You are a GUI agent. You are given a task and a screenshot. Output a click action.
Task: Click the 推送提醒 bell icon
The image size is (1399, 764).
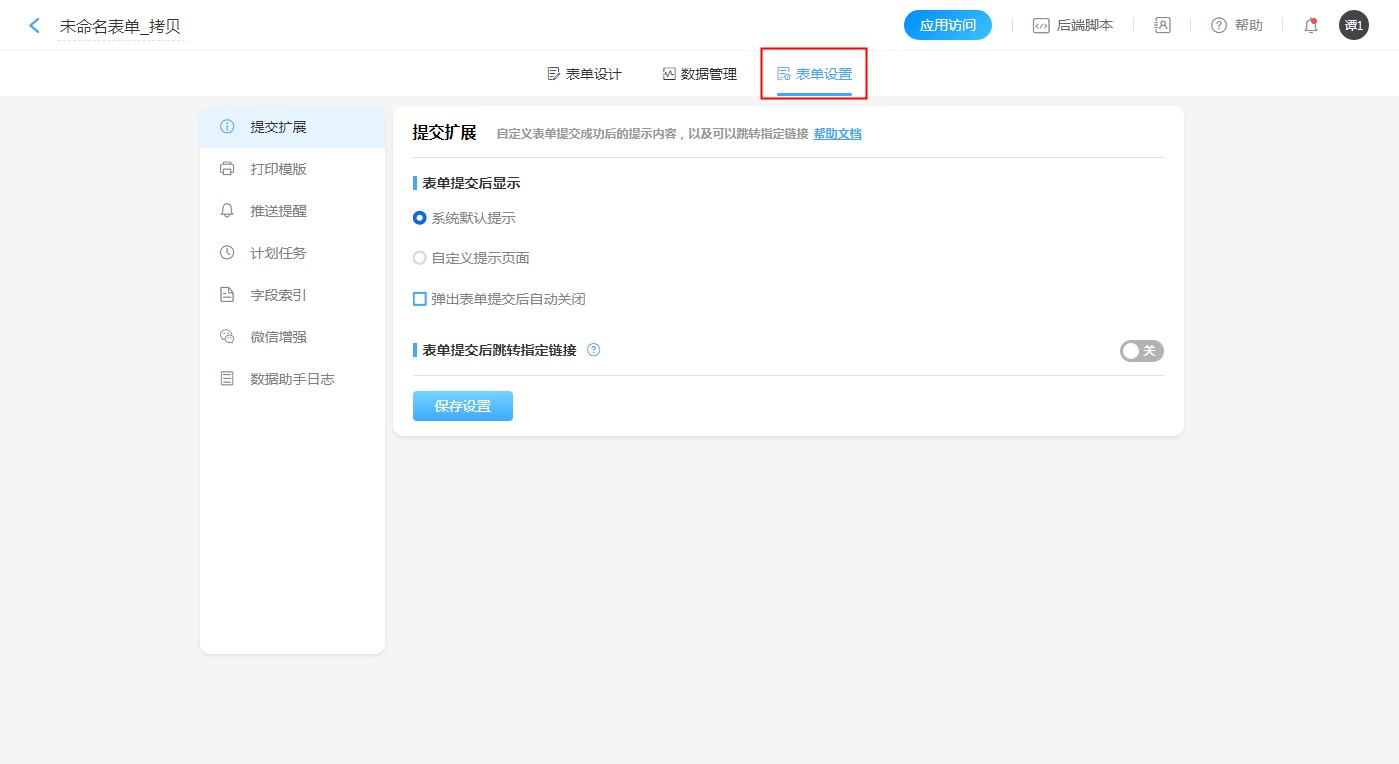coord(227,211)
